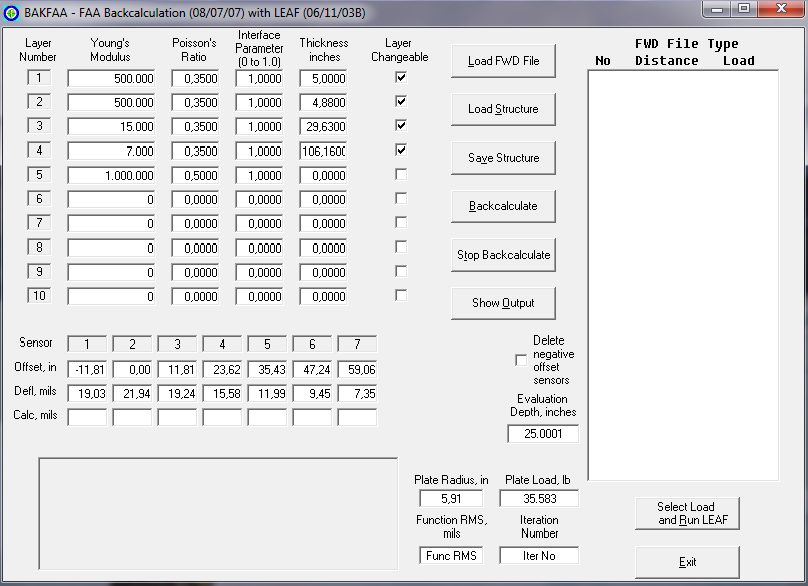Edit layer 5 Thickness field
Viewport: 808px width, 586px height.
(323, 176)
